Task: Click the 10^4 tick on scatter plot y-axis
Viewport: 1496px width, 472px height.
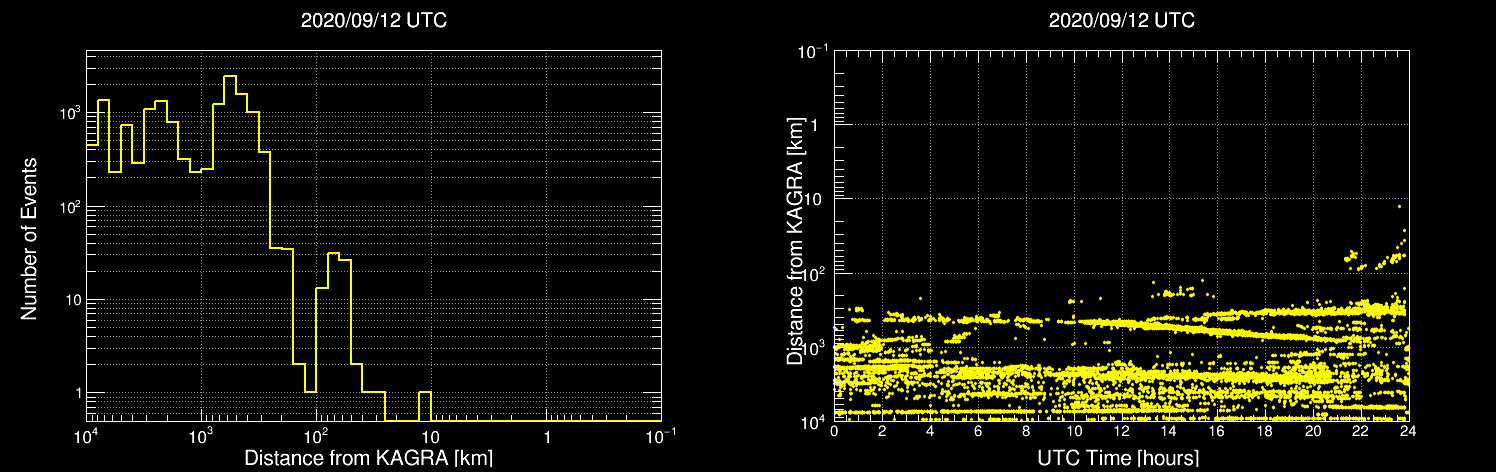Action: click(814, 421)
